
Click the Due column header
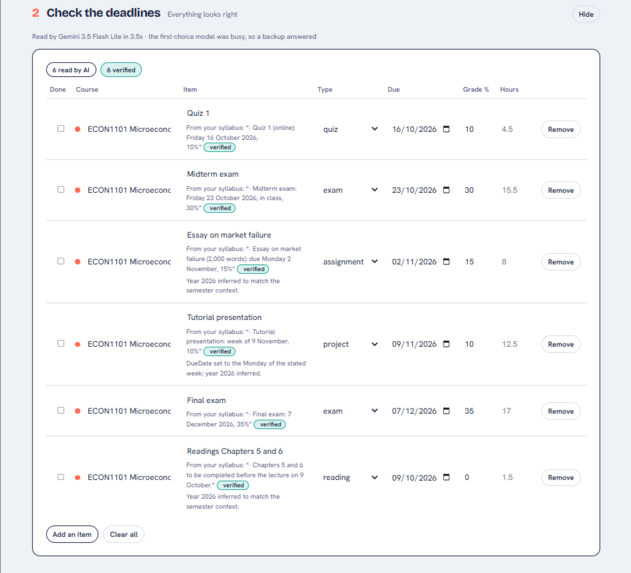394,89
